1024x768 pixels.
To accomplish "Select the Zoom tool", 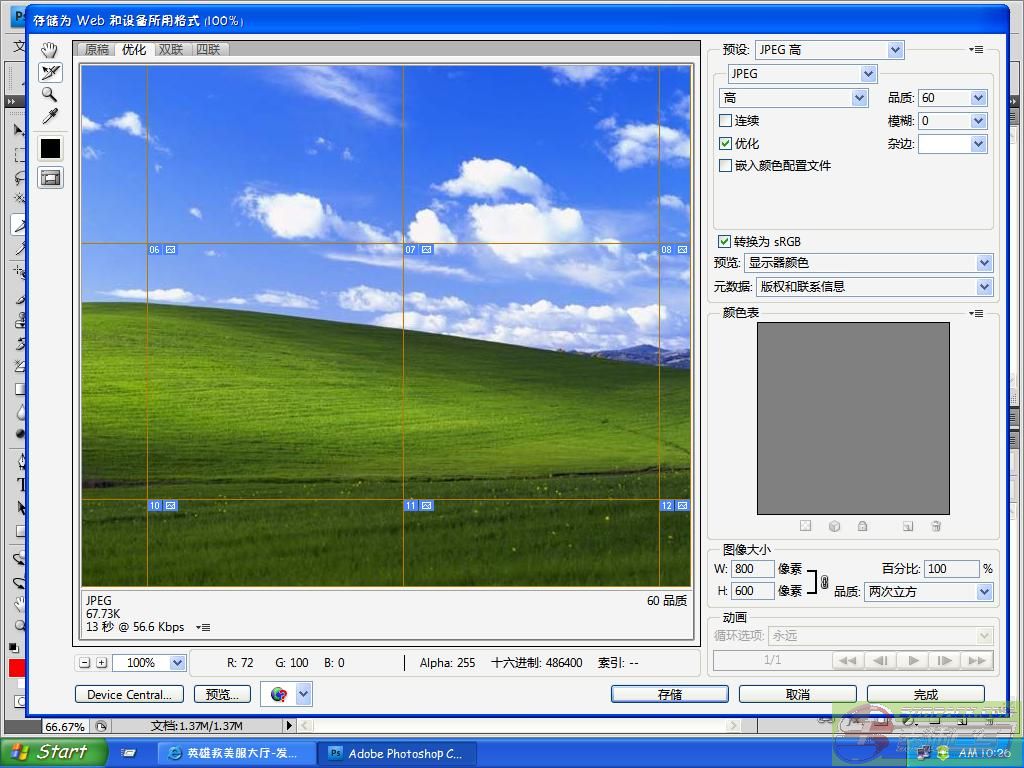I will (x=50, y=95).
